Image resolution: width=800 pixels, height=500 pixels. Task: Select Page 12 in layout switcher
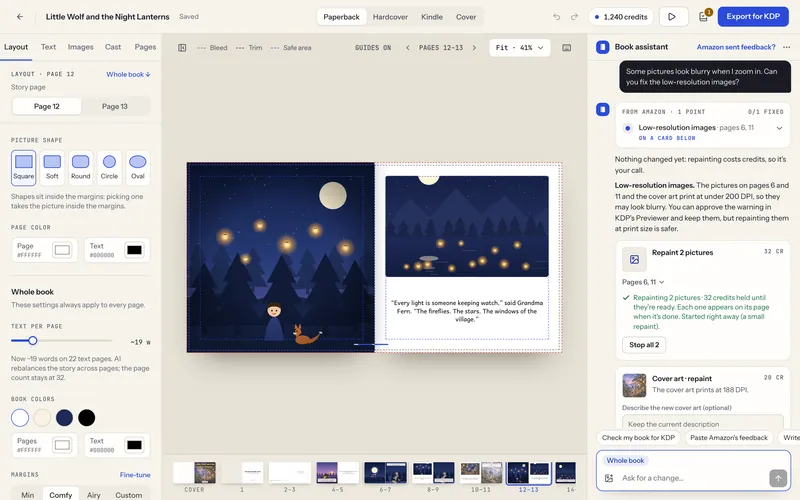pos(46,106)
